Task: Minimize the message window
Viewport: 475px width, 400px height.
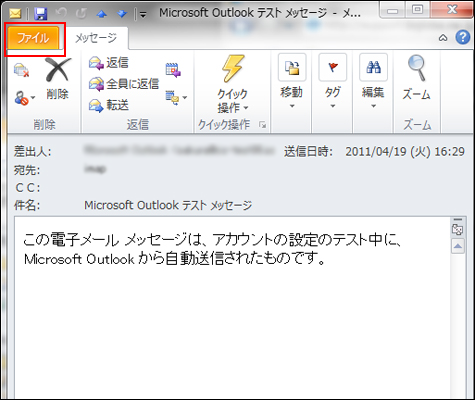Action: [x=393, y=10]
